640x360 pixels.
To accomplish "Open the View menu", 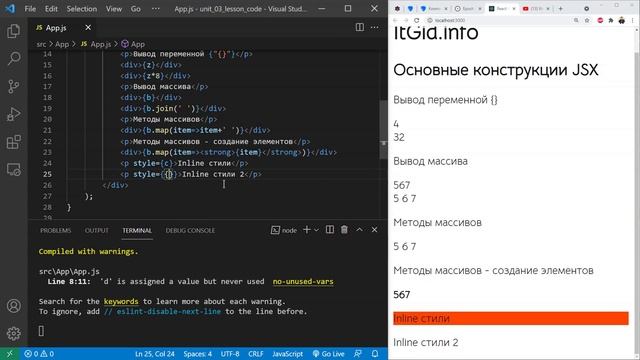I will click(x=114, y=9).
